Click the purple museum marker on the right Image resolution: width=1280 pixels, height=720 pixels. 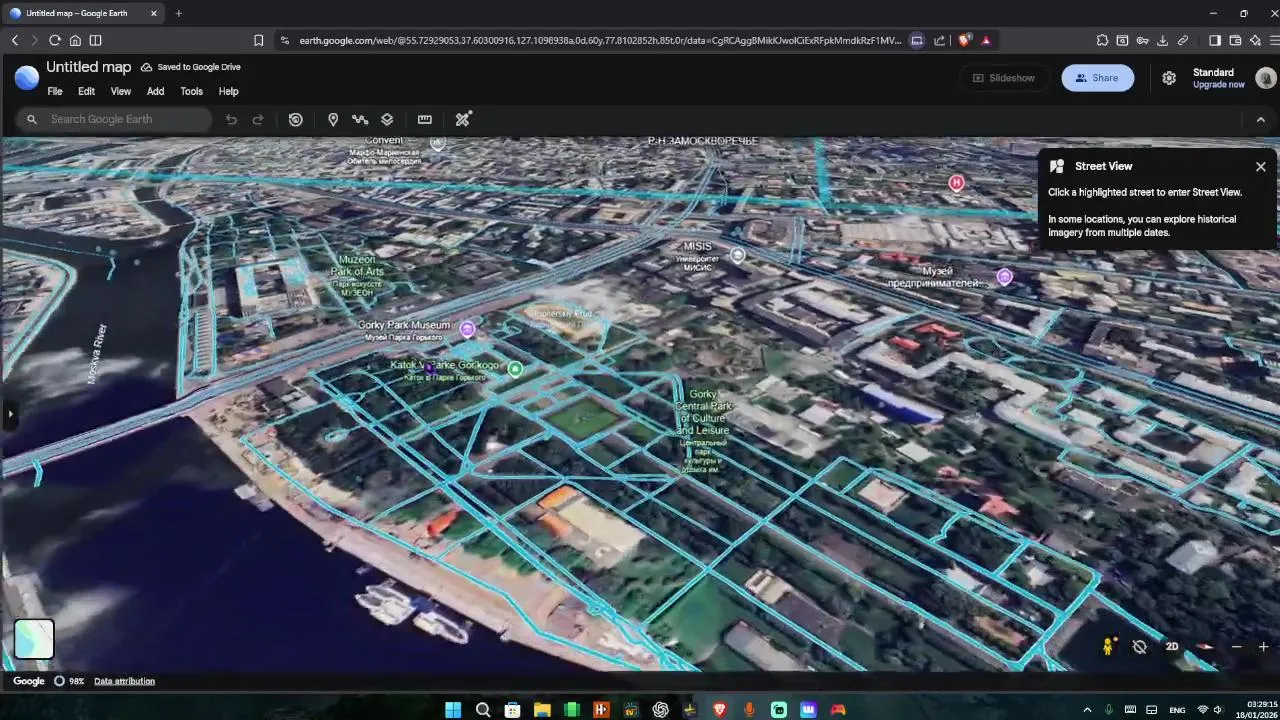[x=1004, y=277]
